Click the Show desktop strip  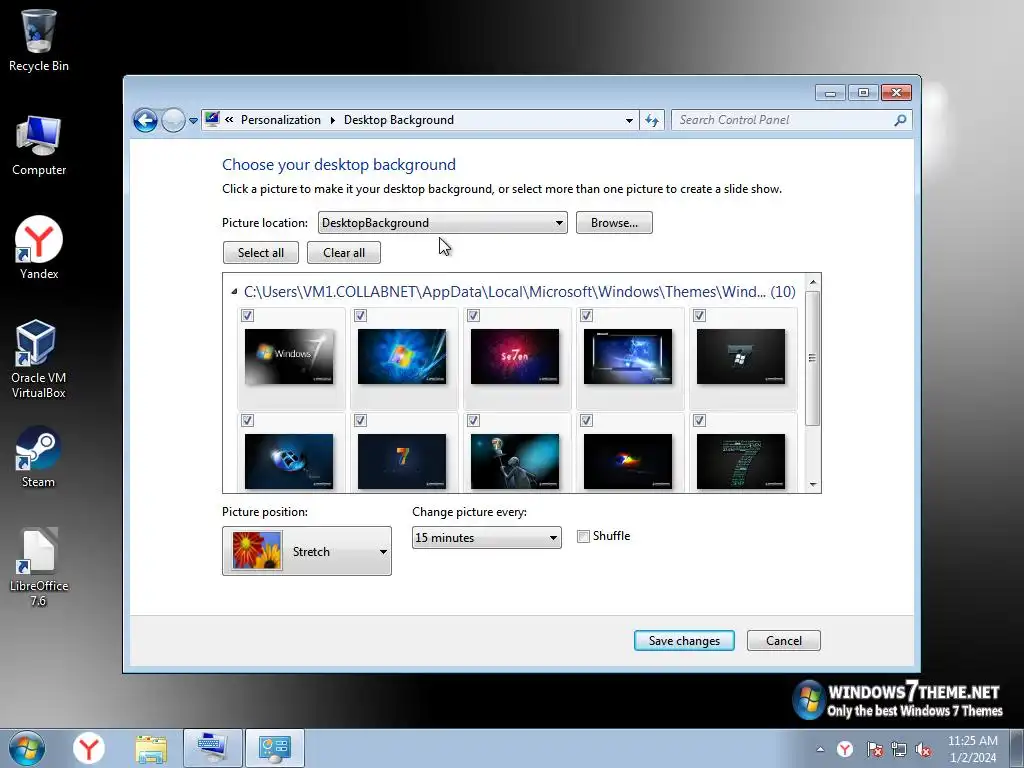pyautogui.click(x=1018, y=748)
